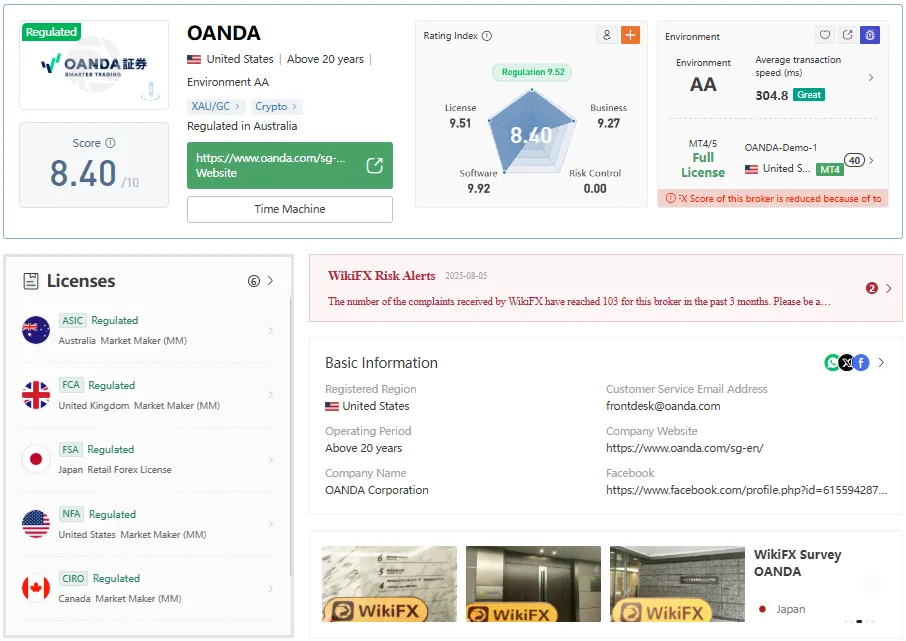
Task: Click the MT4 green badge
Action: pos(830,169)
